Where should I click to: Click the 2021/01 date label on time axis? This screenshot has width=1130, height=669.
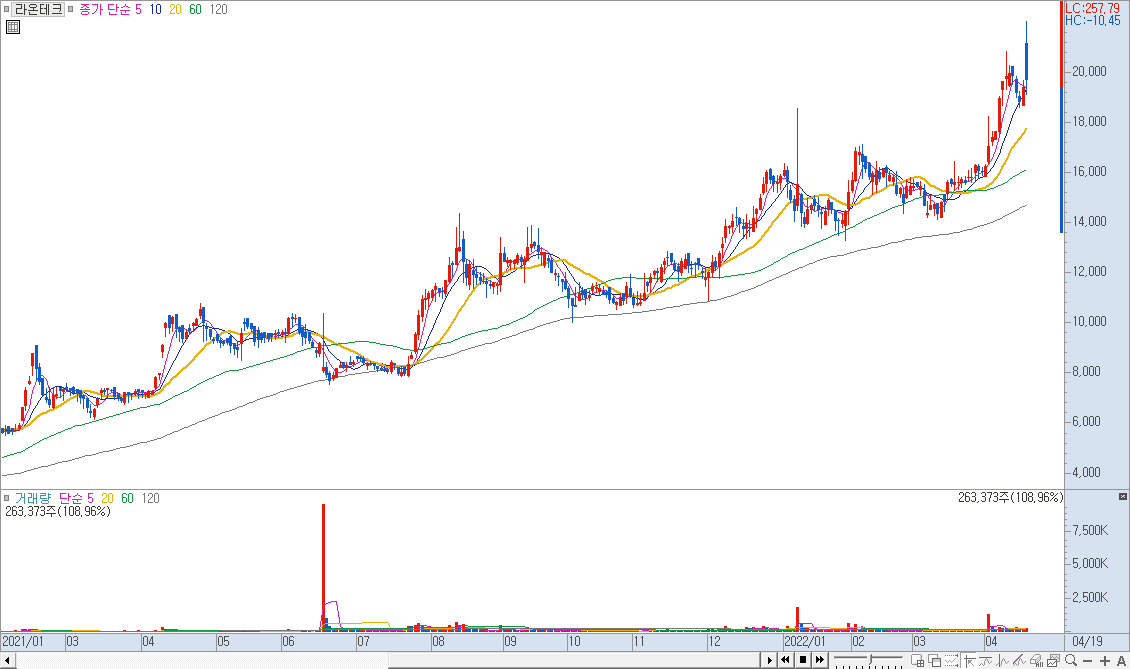pyautogui.click(x=23, y=641)
